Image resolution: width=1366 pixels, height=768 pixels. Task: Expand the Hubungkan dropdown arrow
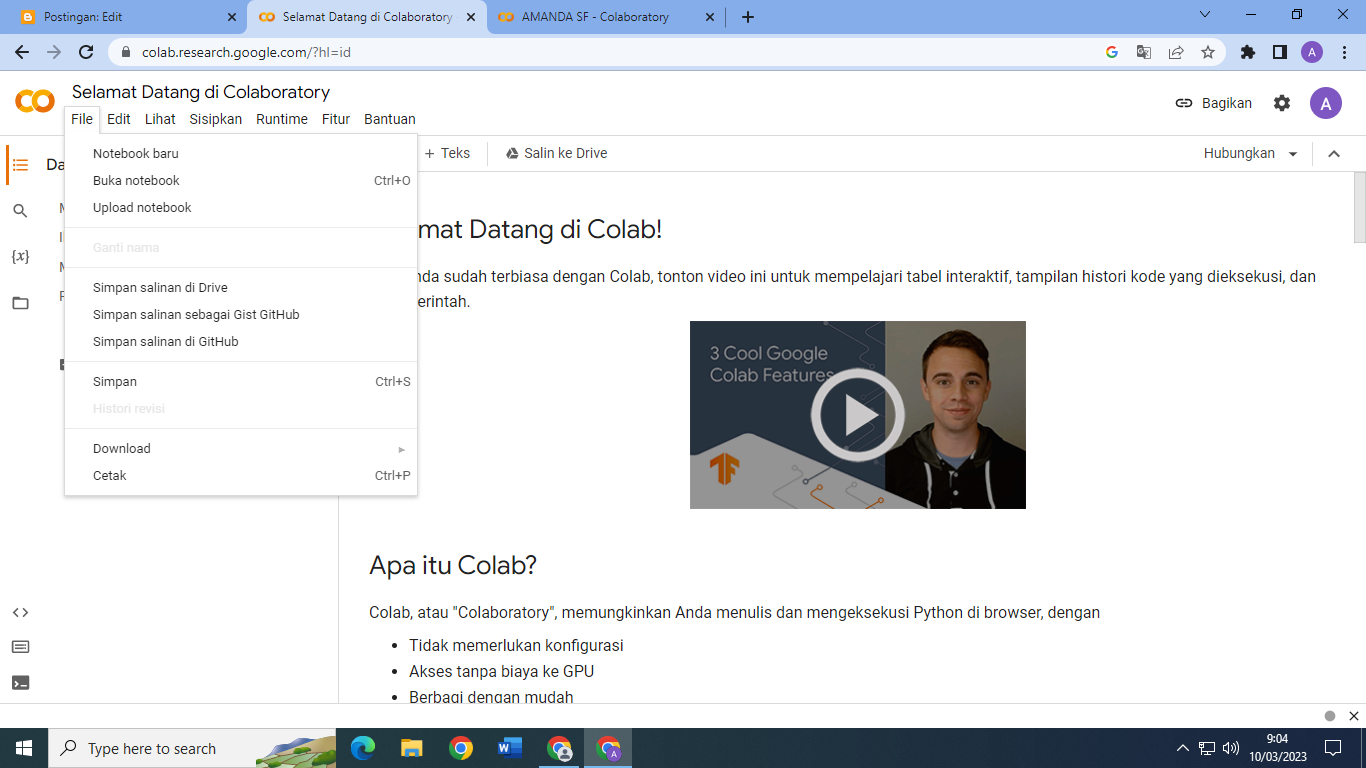coord(1293,154)
